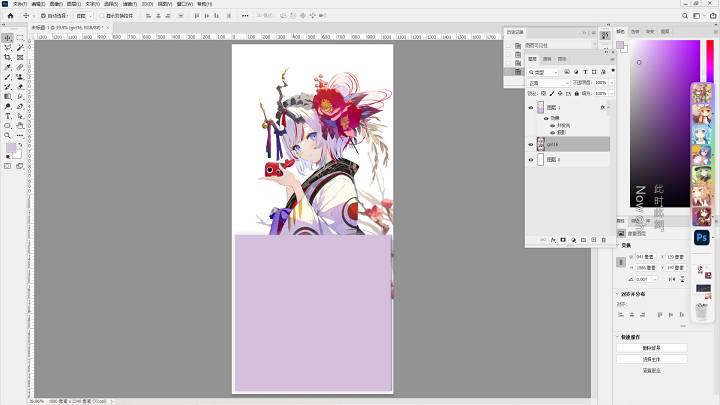This screenshot has height=405, width=720.
Task: Select the Eyedropper tool
Action: (8, 67)
